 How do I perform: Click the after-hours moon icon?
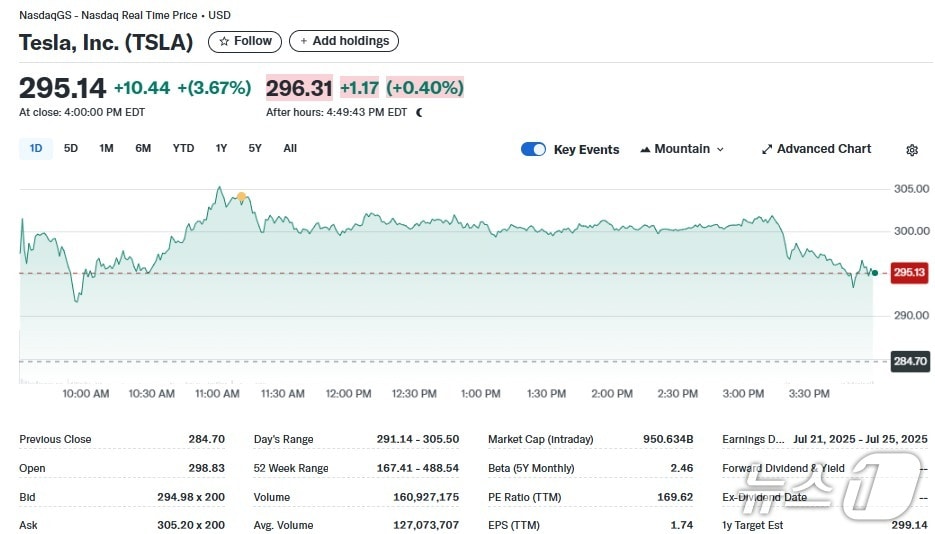[x=419, y=112]
